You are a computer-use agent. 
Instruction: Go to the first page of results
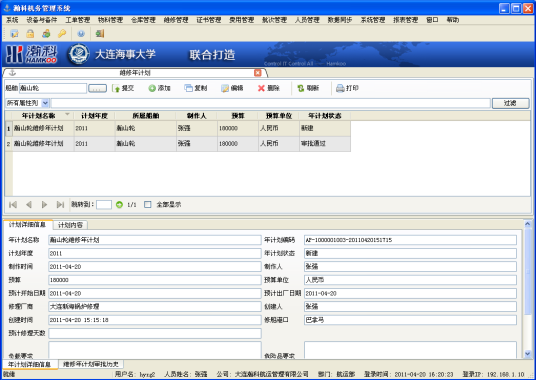[13, 205]
